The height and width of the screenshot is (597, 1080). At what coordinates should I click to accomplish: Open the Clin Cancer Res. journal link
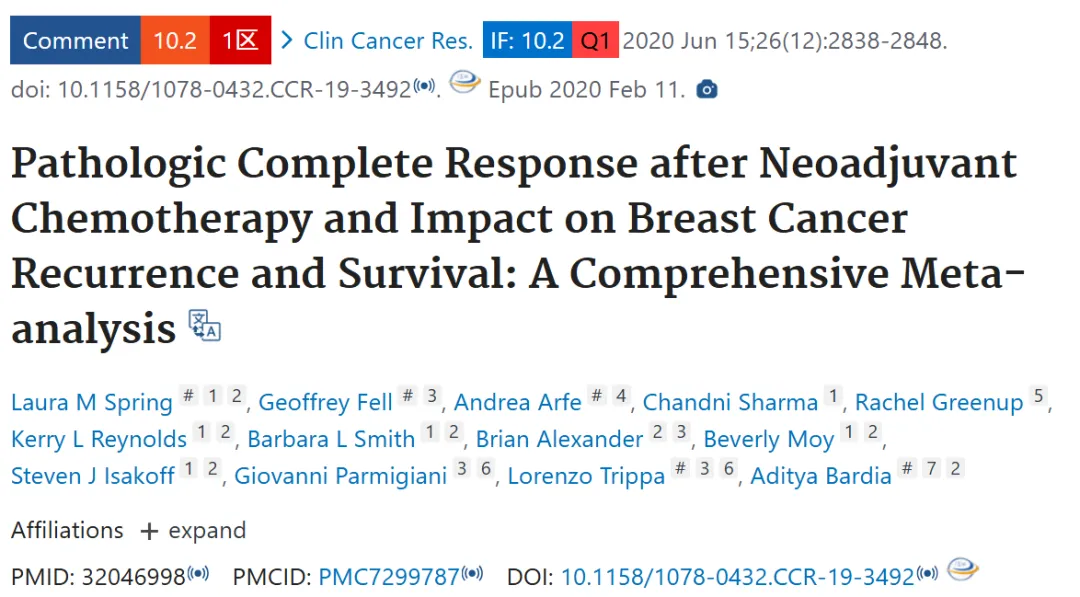click(388, 41)
